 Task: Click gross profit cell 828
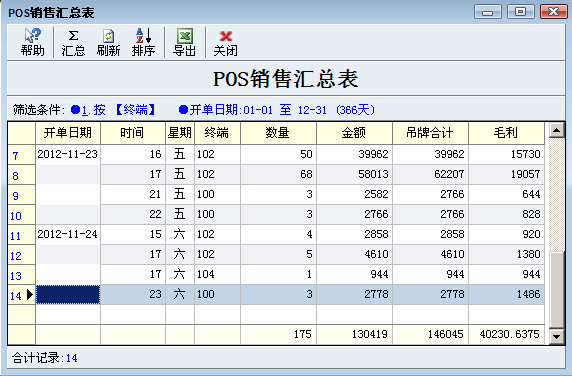506,214
